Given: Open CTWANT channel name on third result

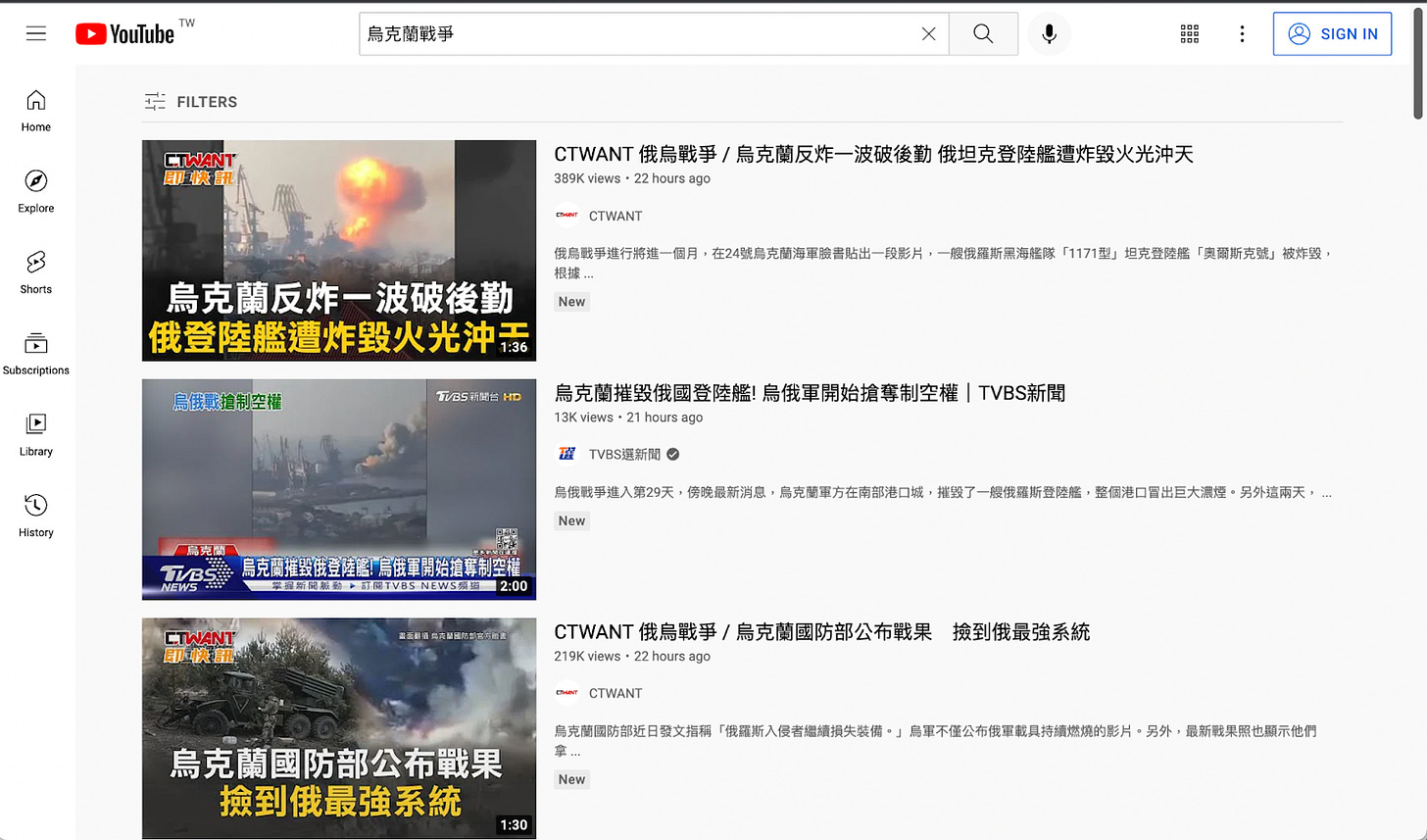Looking at the screenshot, I should [615, 693].
